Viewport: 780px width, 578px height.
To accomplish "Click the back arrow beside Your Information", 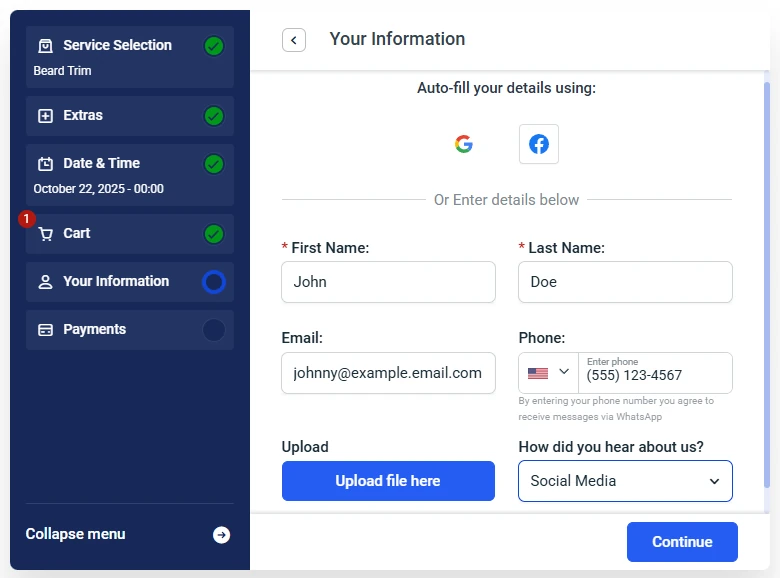I will [293, 40].
